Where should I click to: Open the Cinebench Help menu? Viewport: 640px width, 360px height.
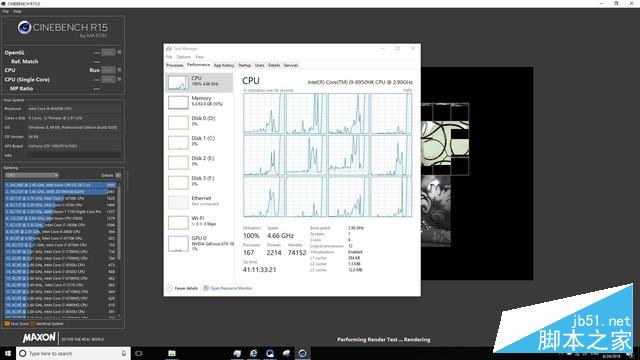click(x=17, y=11)
